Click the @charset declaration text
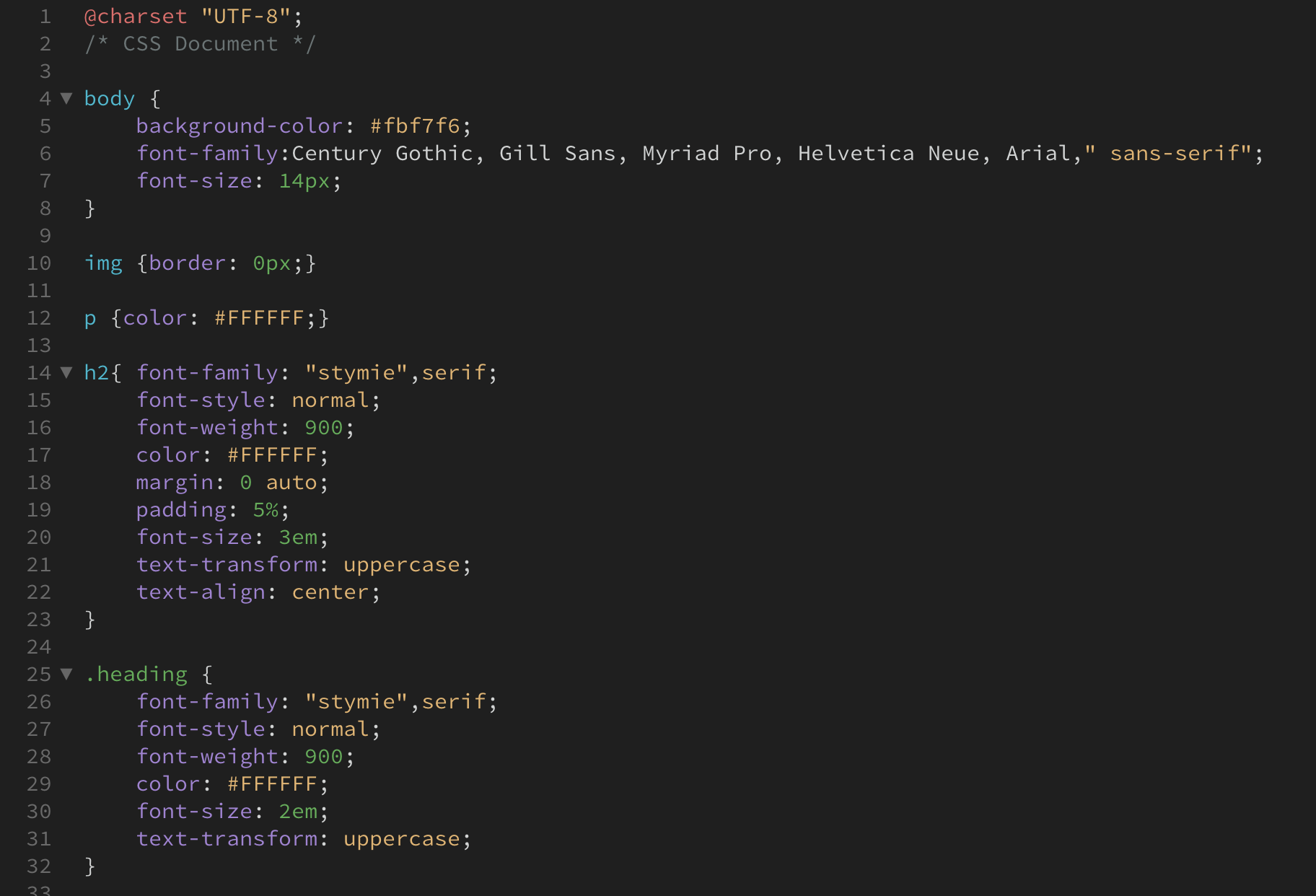Screen dimensions: 1316x896 pyautogui.click(x=136, y=16)
